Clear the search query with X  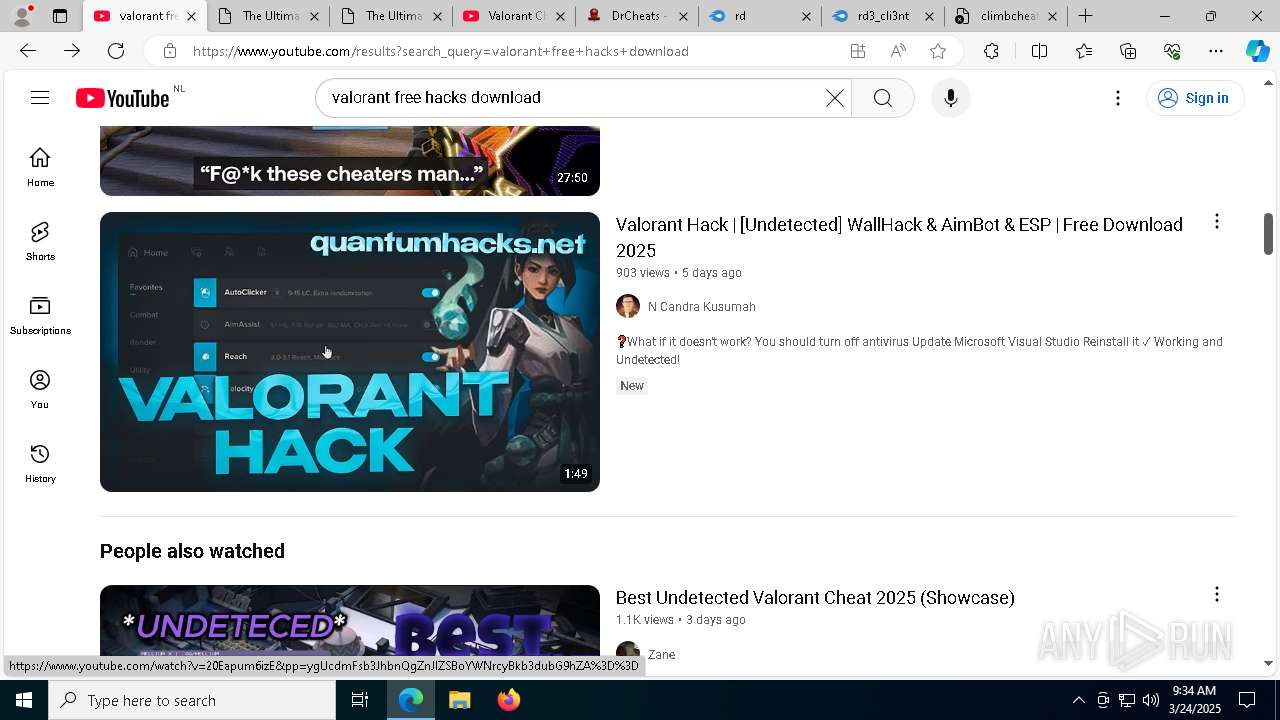coord(834,98)
